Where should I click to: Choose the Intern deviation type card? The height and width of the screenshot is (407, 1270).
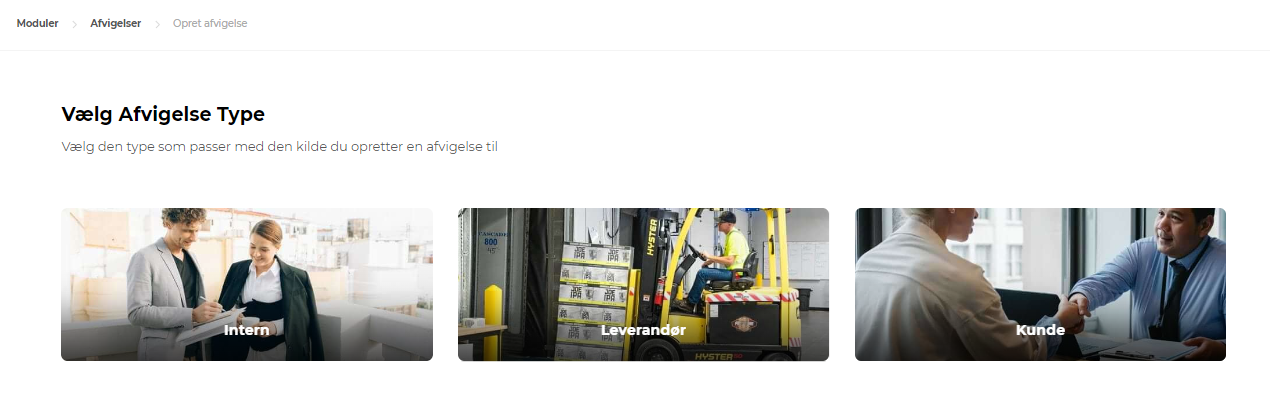point(247,284)
